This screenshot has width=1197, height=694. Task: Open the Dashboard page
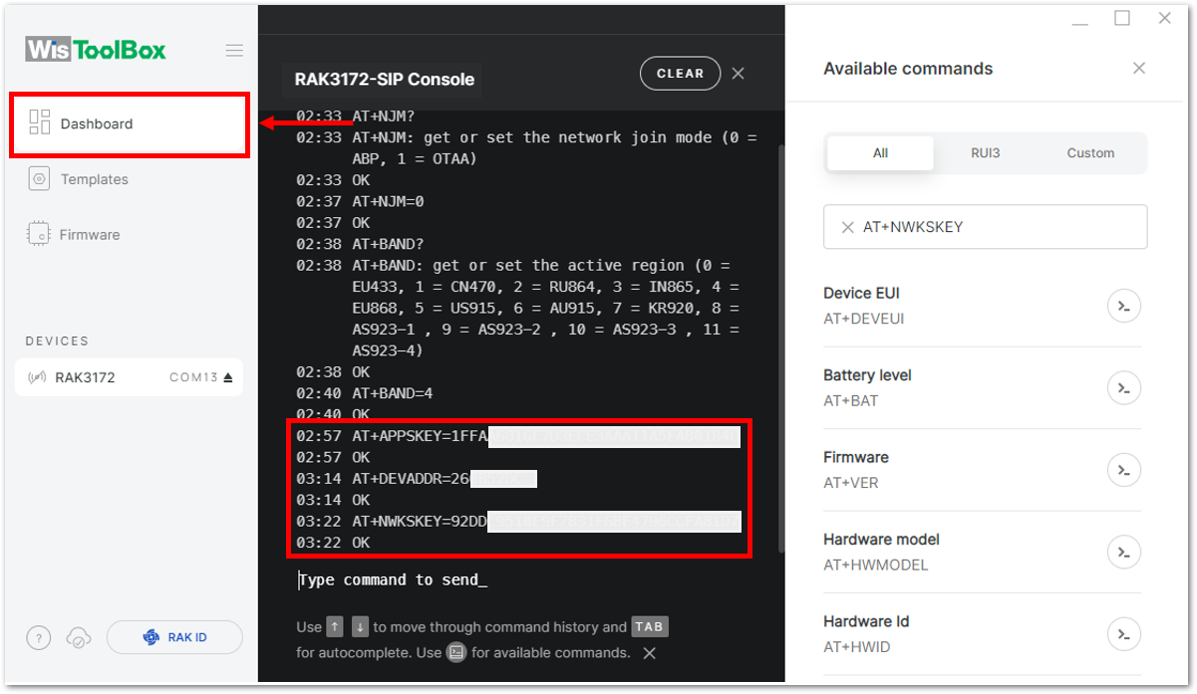[129, 124]
